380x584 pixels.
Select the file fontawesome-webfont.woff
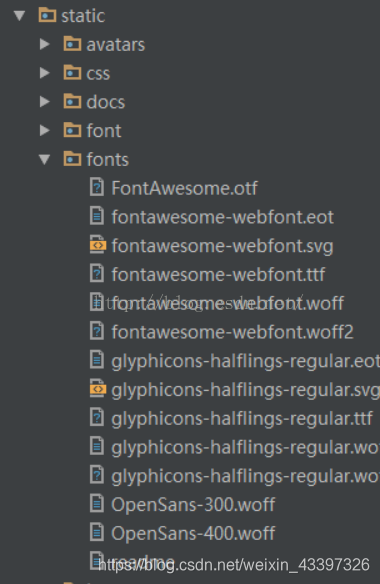coord(228,304)
